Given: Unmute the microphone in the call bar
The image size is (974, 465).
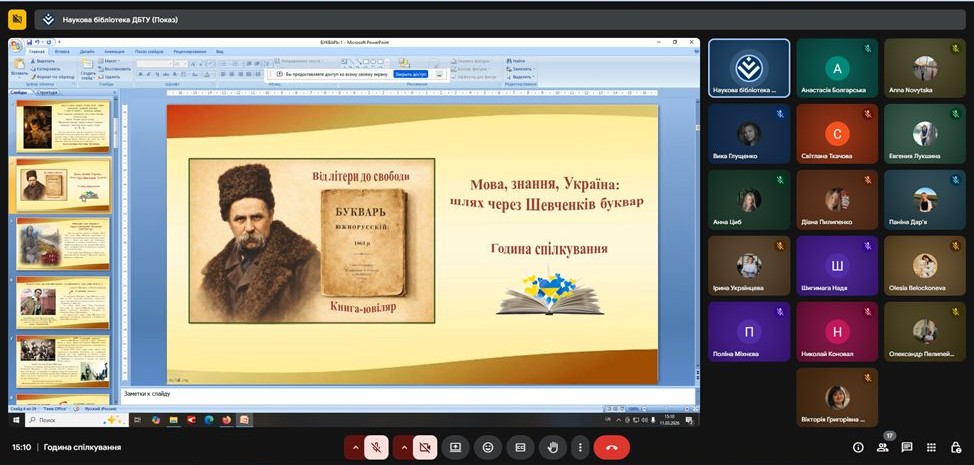Looking at the screenshot, I should (x=376, y=447).
